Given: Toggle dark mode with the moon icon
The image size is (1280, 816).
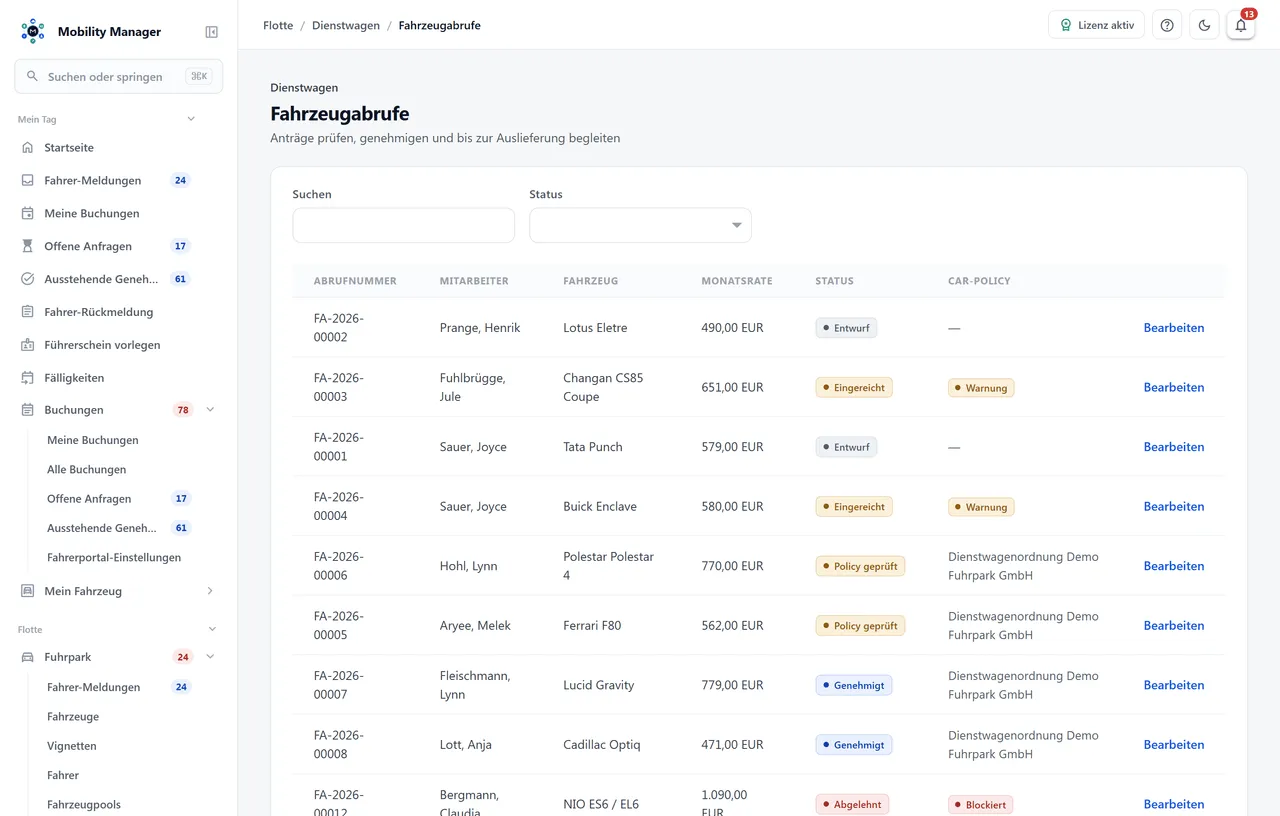Looking at the screenshot, I should pos(1204,25).
